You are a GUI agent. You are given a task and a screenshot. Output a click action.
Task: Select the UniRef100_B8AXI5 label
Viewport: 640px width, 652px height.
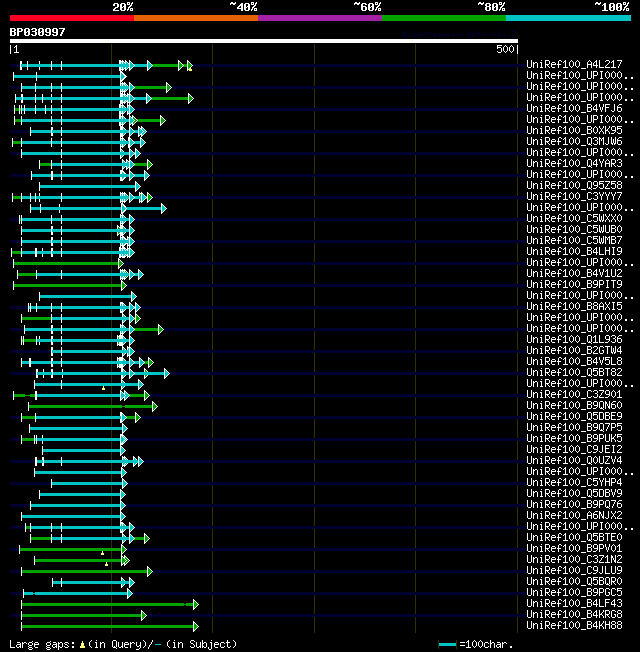[x=574, y=306]
